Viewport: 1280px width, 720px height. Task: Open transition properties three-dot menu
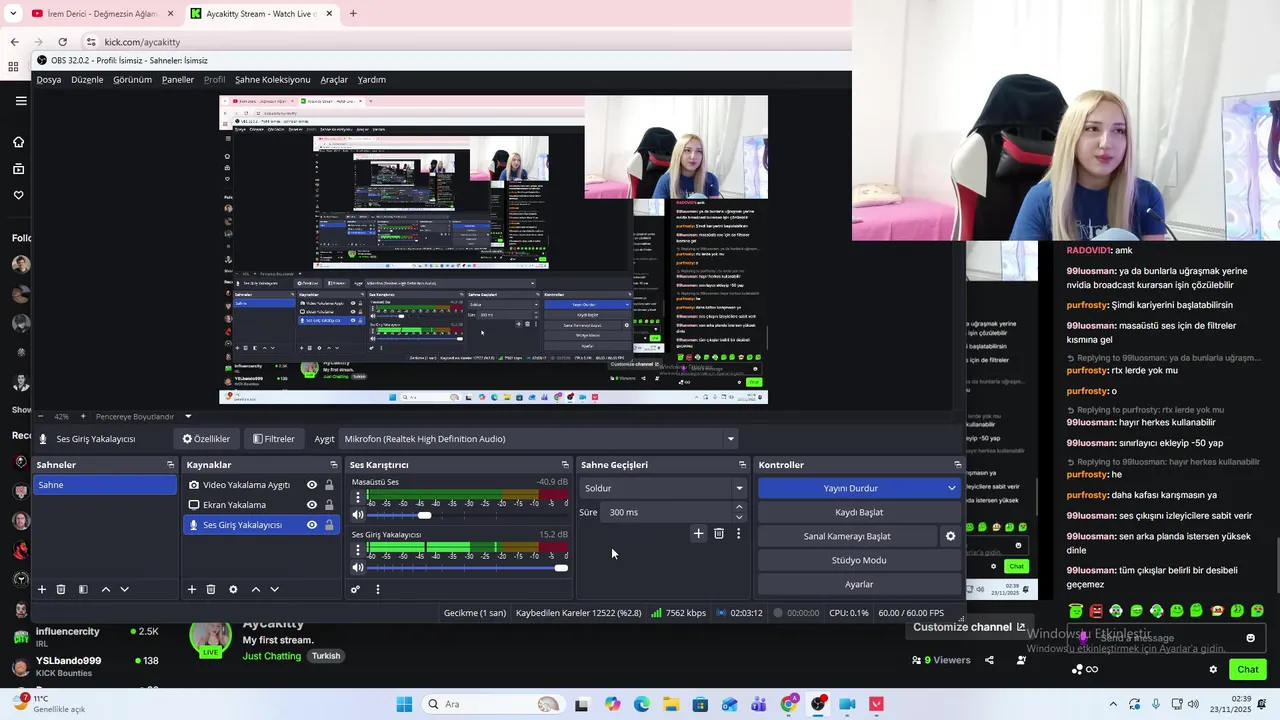[x=739, y=534]
